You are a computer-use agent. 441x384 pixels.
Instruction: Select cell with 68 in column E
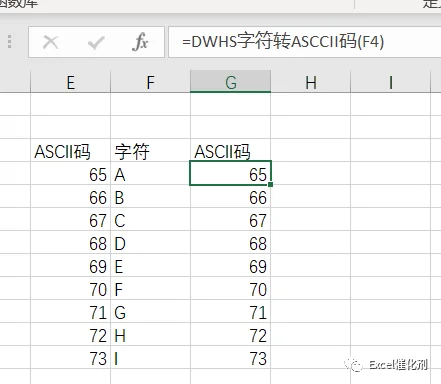[x=70, y=242]
